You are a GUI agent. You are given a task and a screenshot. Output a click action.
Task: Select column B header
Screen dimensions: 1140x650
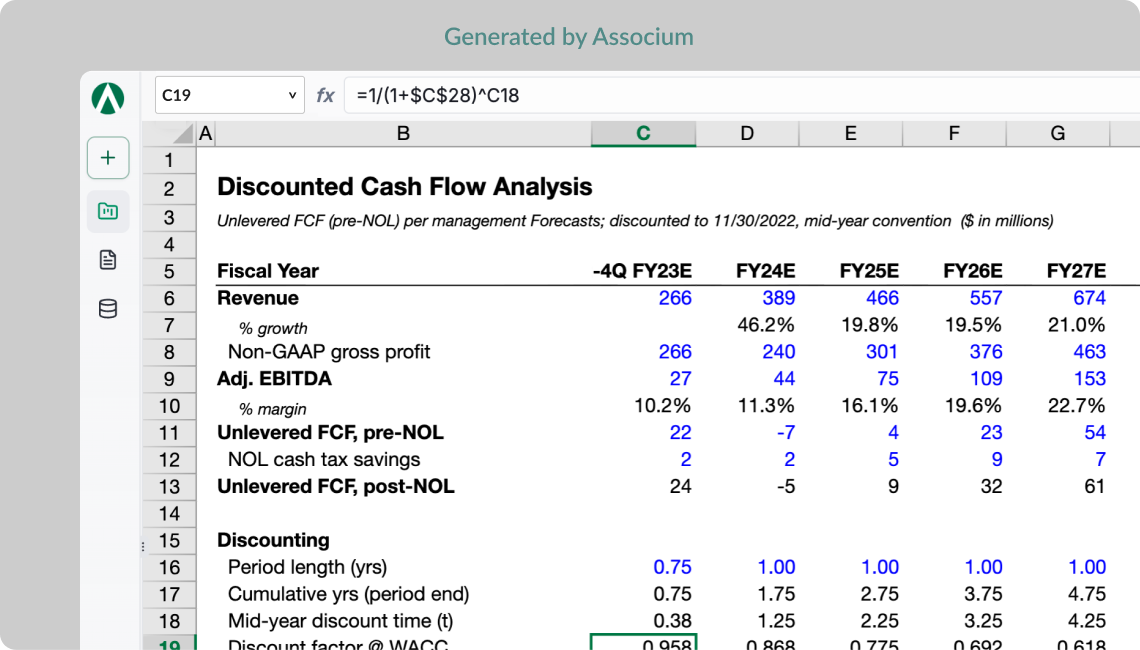pyautogui.click(x=404, y=134)
